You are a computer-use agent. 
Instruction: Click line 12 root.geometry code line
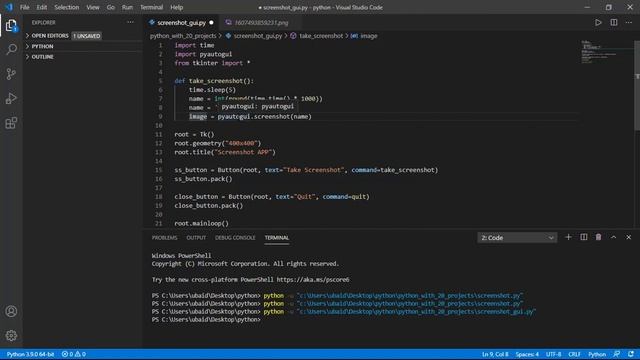[x=218, y=143]
